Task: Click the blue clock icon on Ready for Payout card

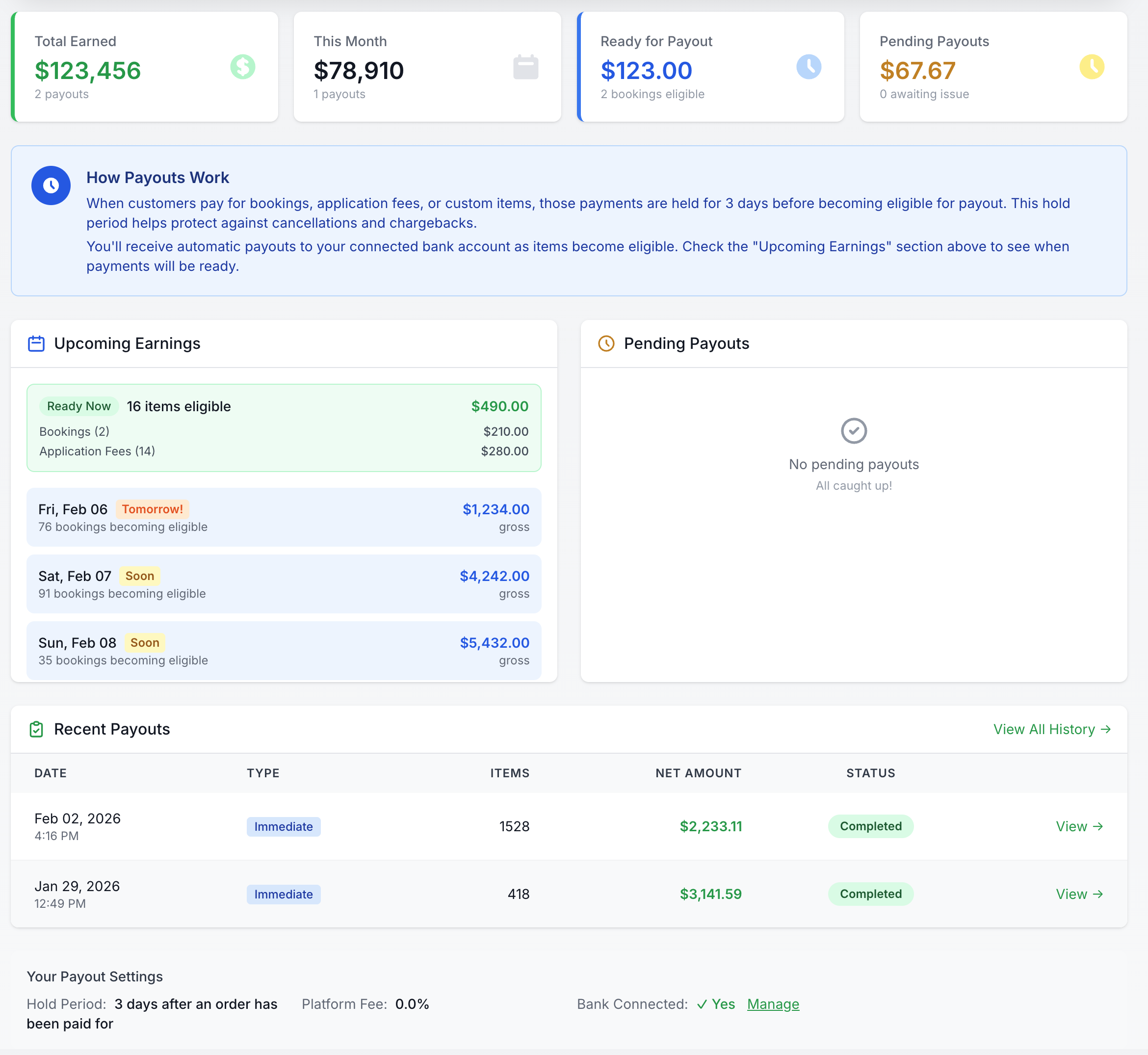Action: [809, 66]
